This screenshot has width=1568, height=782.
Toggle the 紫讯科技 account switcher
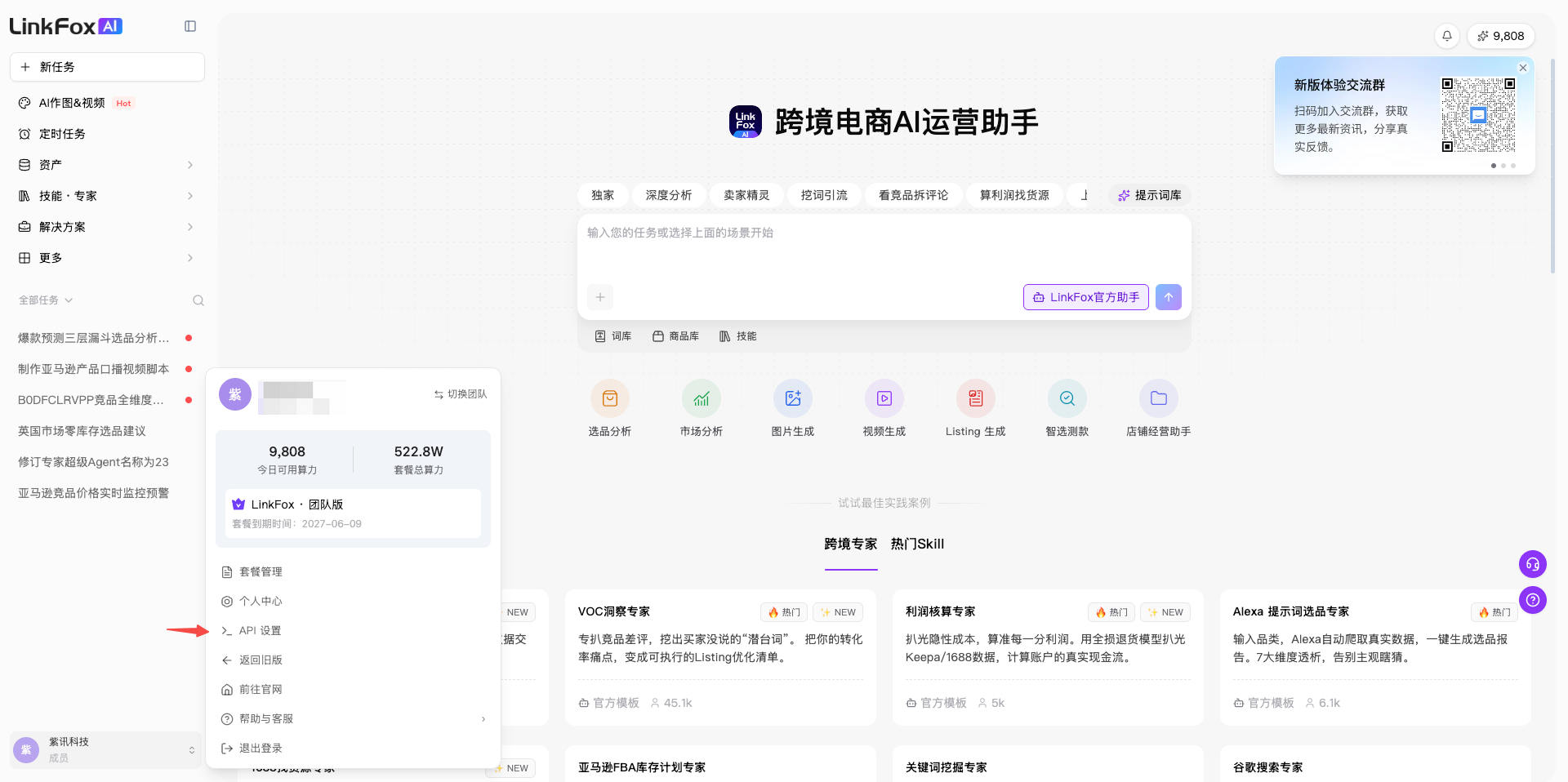point(106,750)
